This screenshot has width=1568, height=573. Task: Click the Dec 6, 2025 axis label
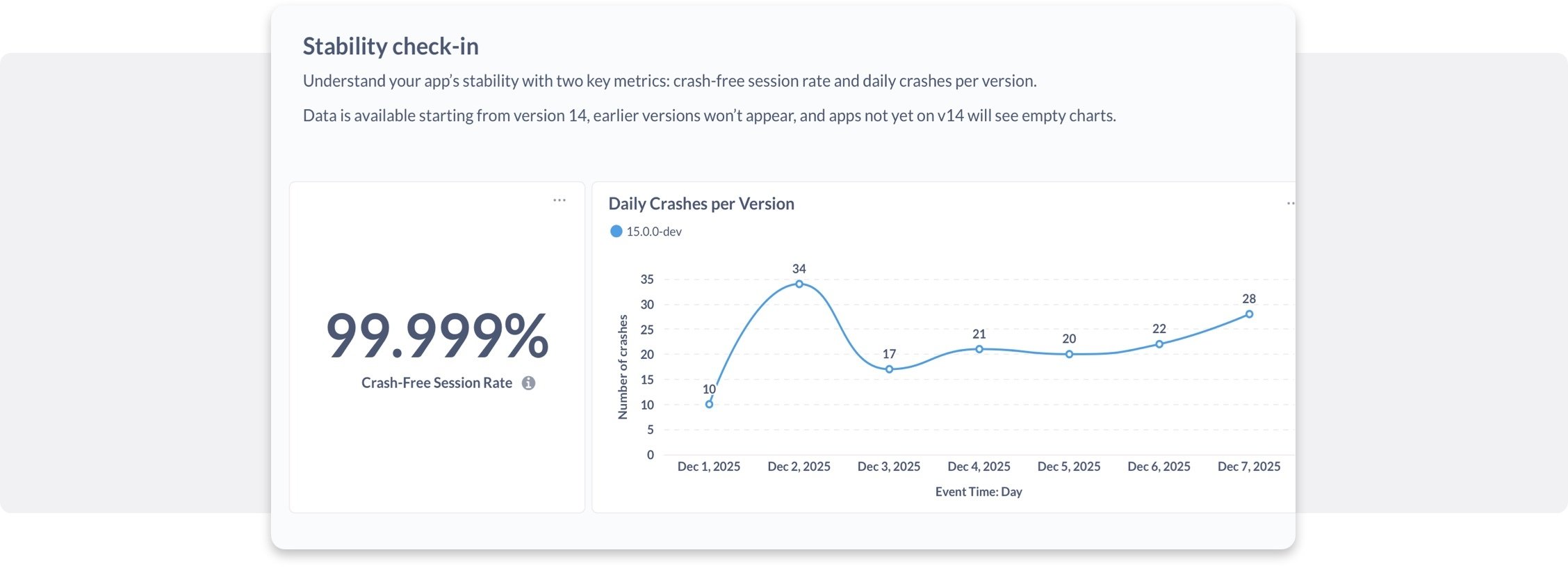coord(1159,467)
